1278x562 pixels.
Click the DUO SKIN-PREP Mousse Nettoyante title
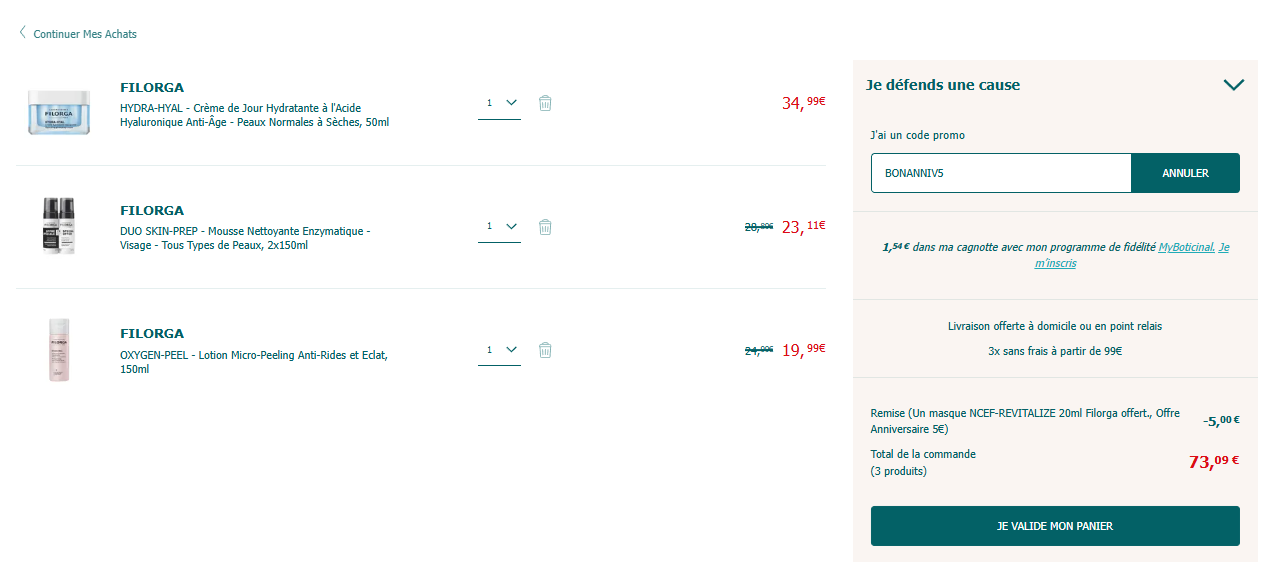(x=245, y=238)
